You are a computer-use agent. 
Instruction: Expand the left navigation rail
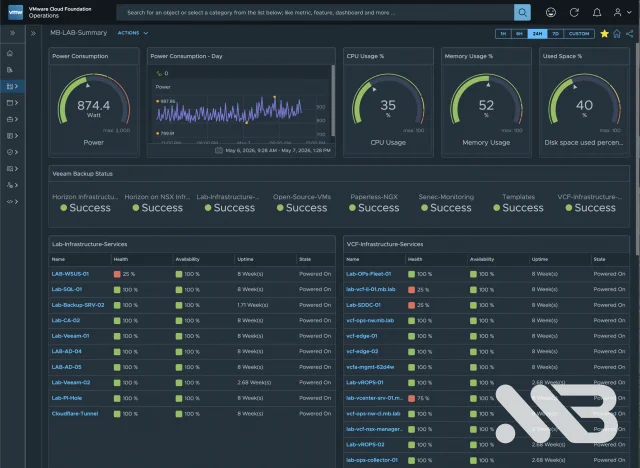12,33
